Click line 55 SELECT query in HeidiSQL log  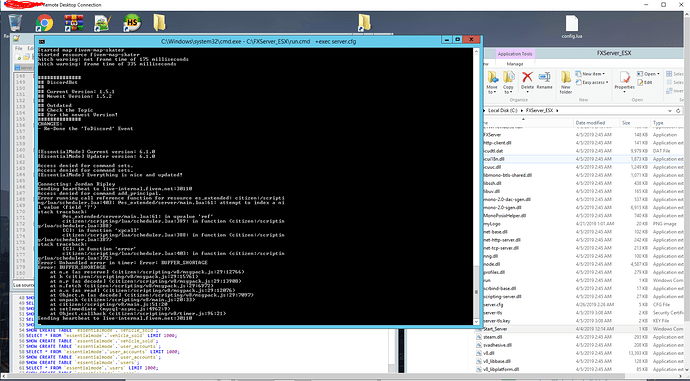tap(101, 335)
